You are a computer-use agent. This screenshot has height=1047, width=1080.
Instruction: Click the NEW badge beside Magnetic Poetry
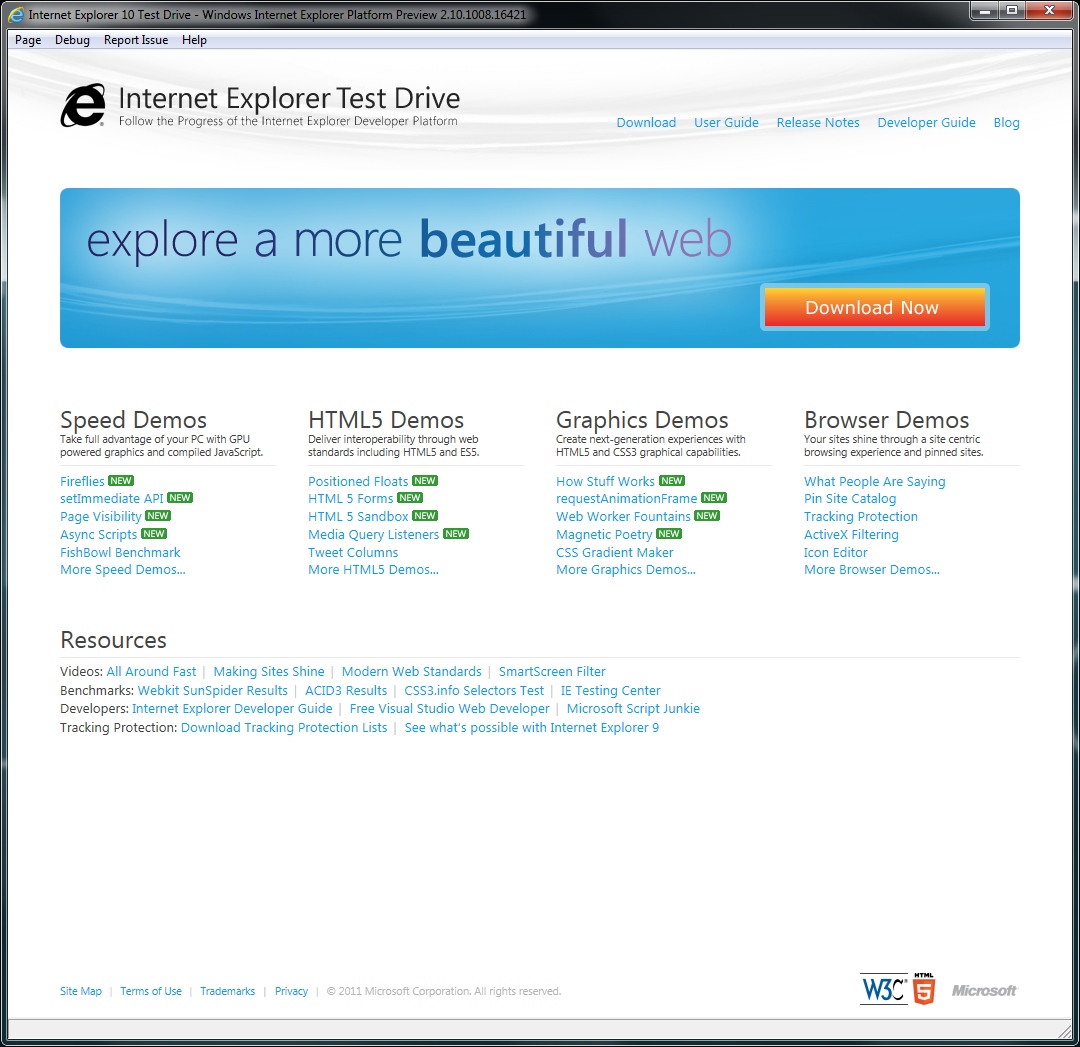[x=669, y=534]
